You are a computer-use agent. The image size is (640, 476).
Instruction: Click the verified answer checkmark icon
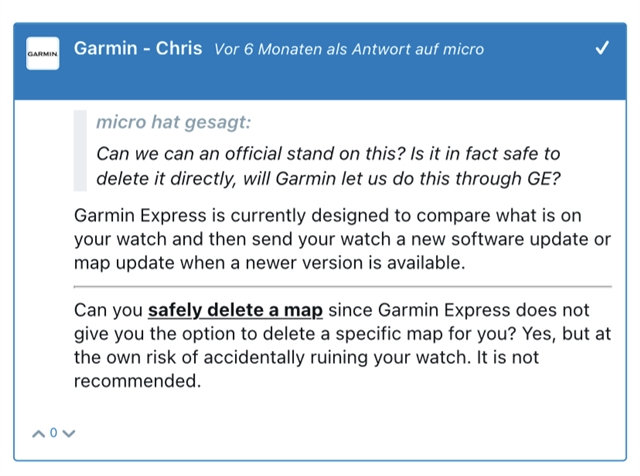pos(602,48)
